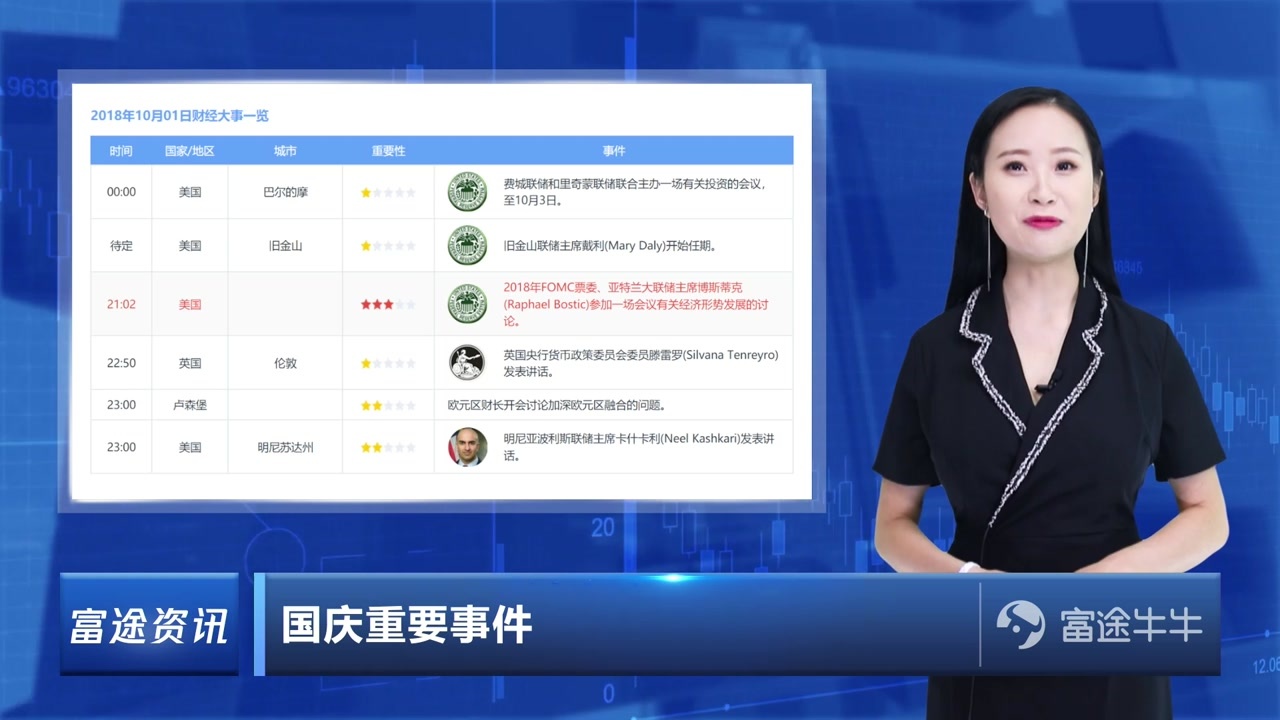The height and width of the screenshot is (720, 1280).
Task: Click the Silvana Tenreyro event text
Action: [640, 363]
